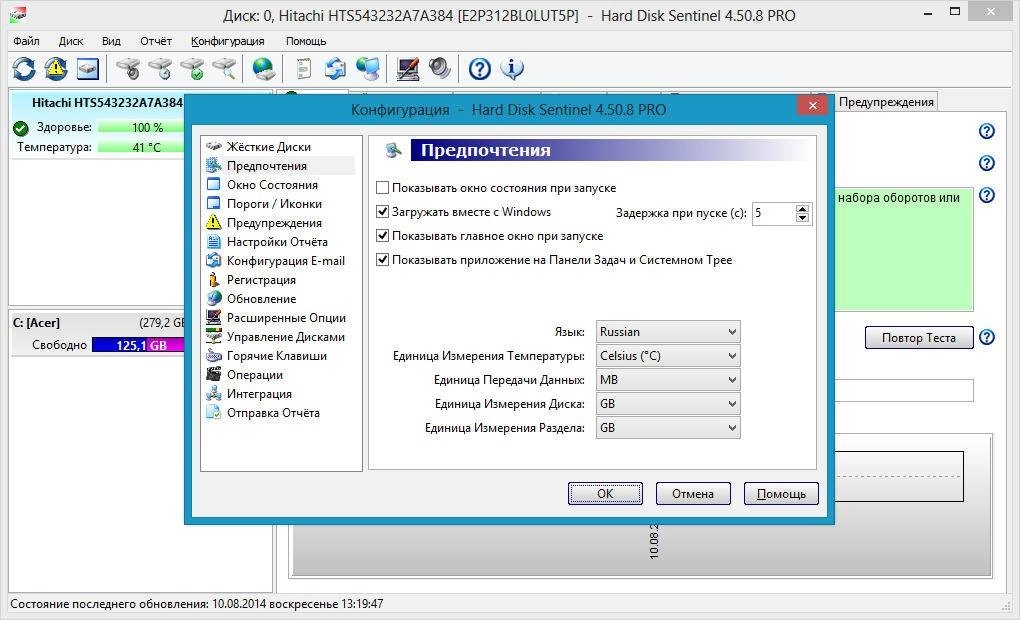Switch to Предупреждения tab in main window
This screenshot has height=620, width=1020.
point(886,101)
